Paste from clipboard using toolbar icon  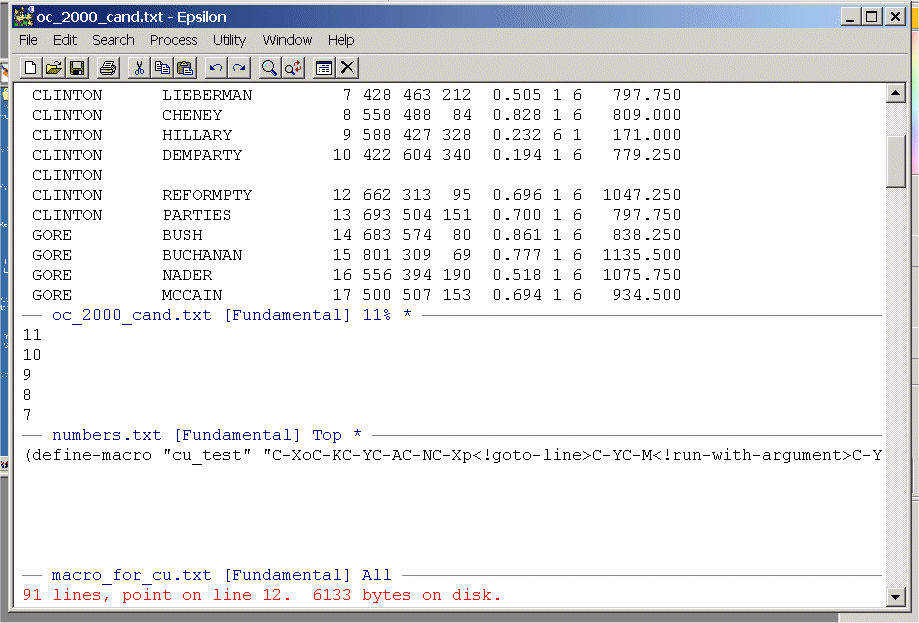click(x=185, y=68)
